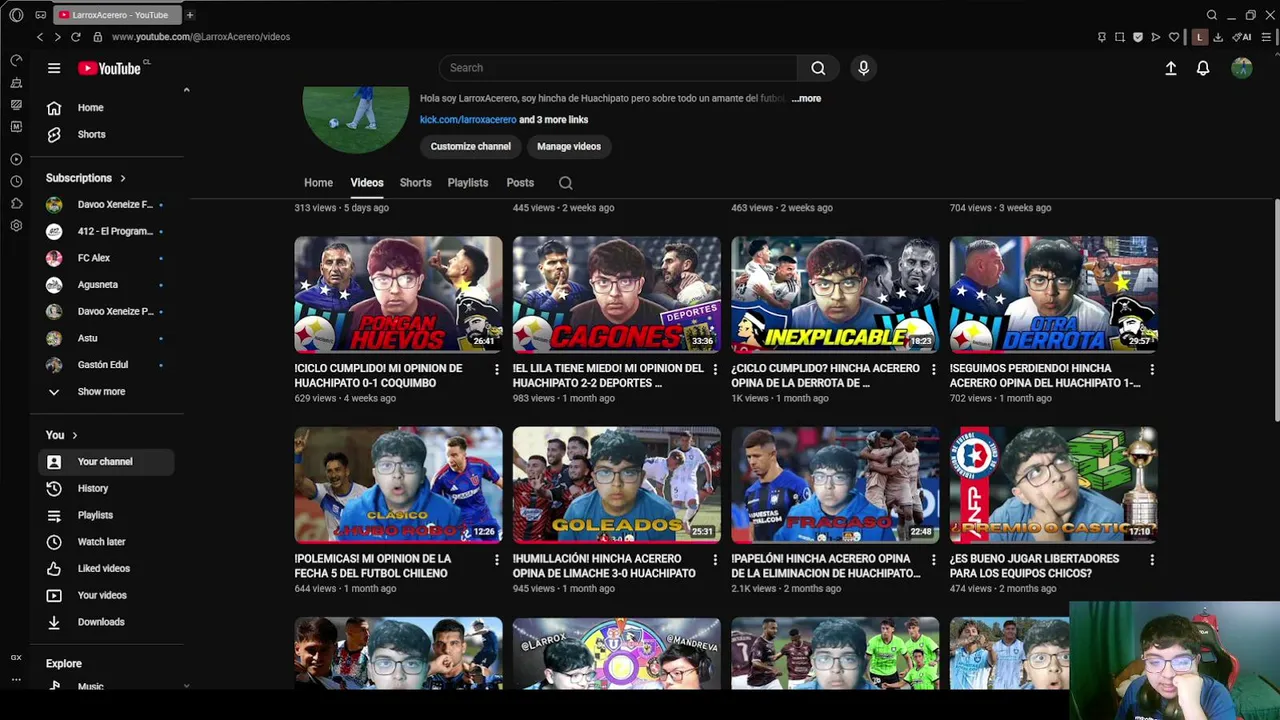Switch to channel Home tab
Image resolution: width=1280 pixels, height=720 pixels.
(x=318, y=183)
